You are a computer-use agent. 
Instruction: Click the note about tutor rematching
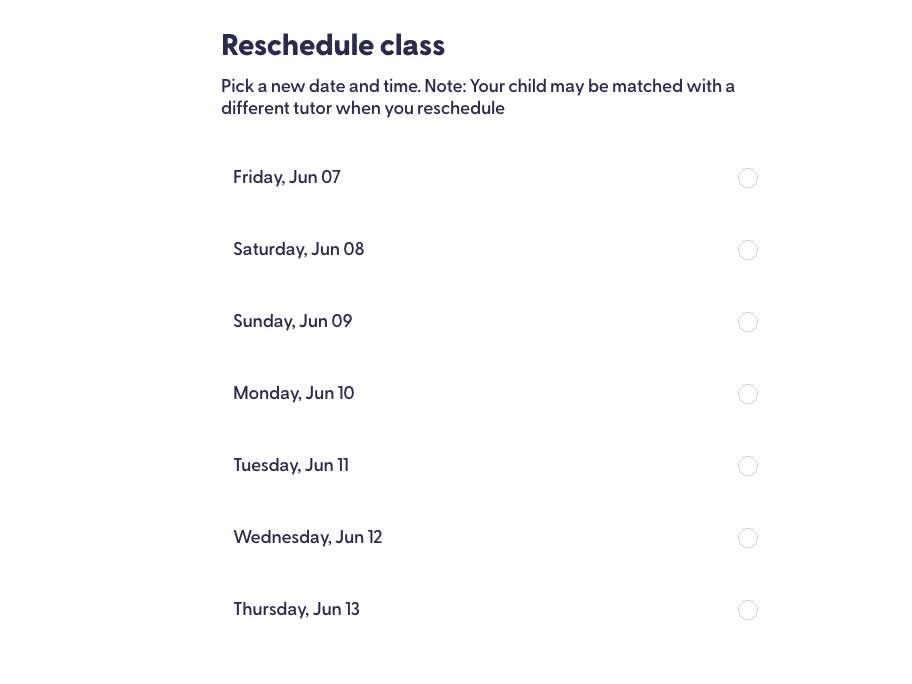[x=478, y=97]
